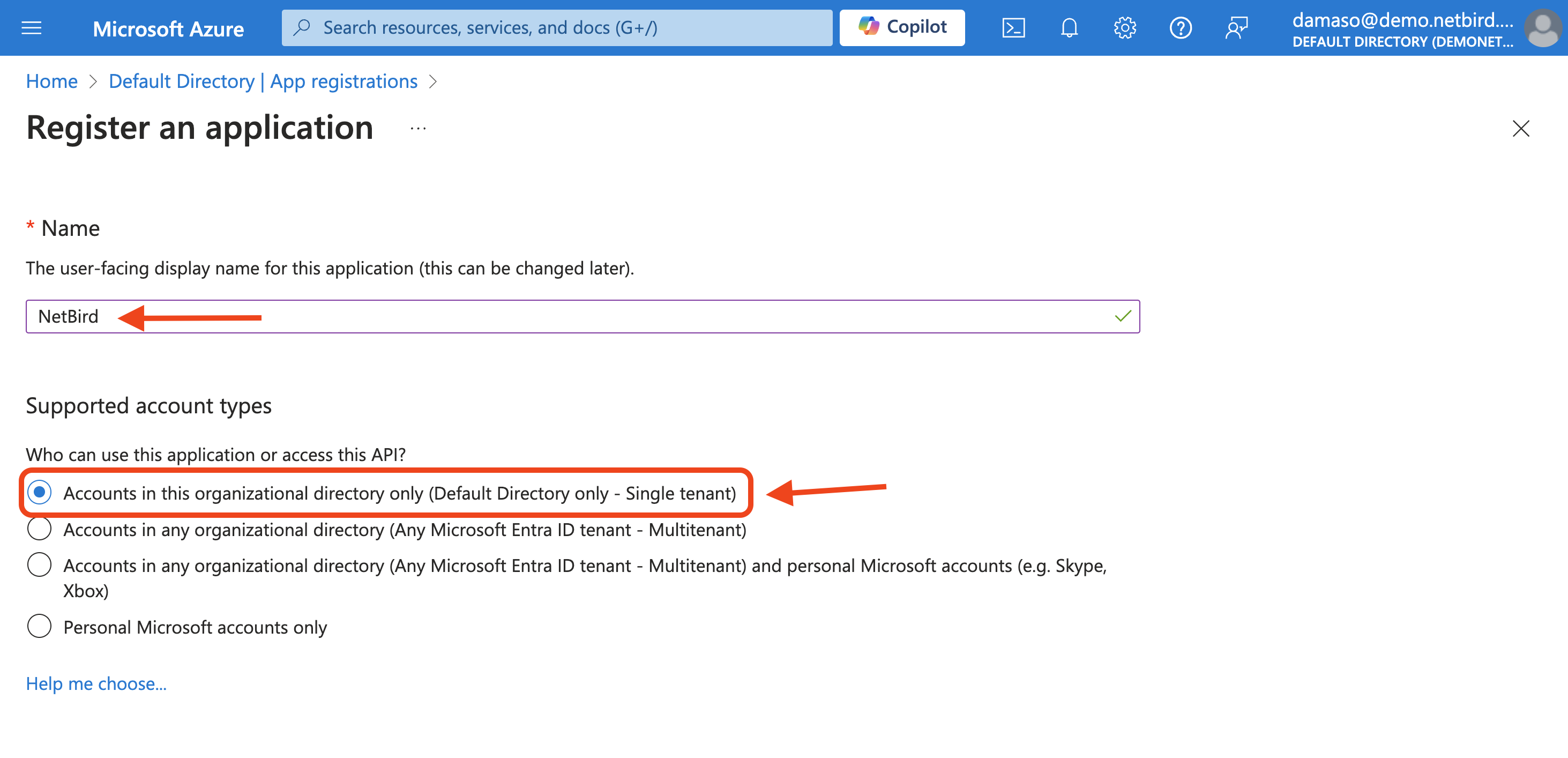1568x758 pixels.
Task: Click the Help me choose link
Action: click(95, 683)
